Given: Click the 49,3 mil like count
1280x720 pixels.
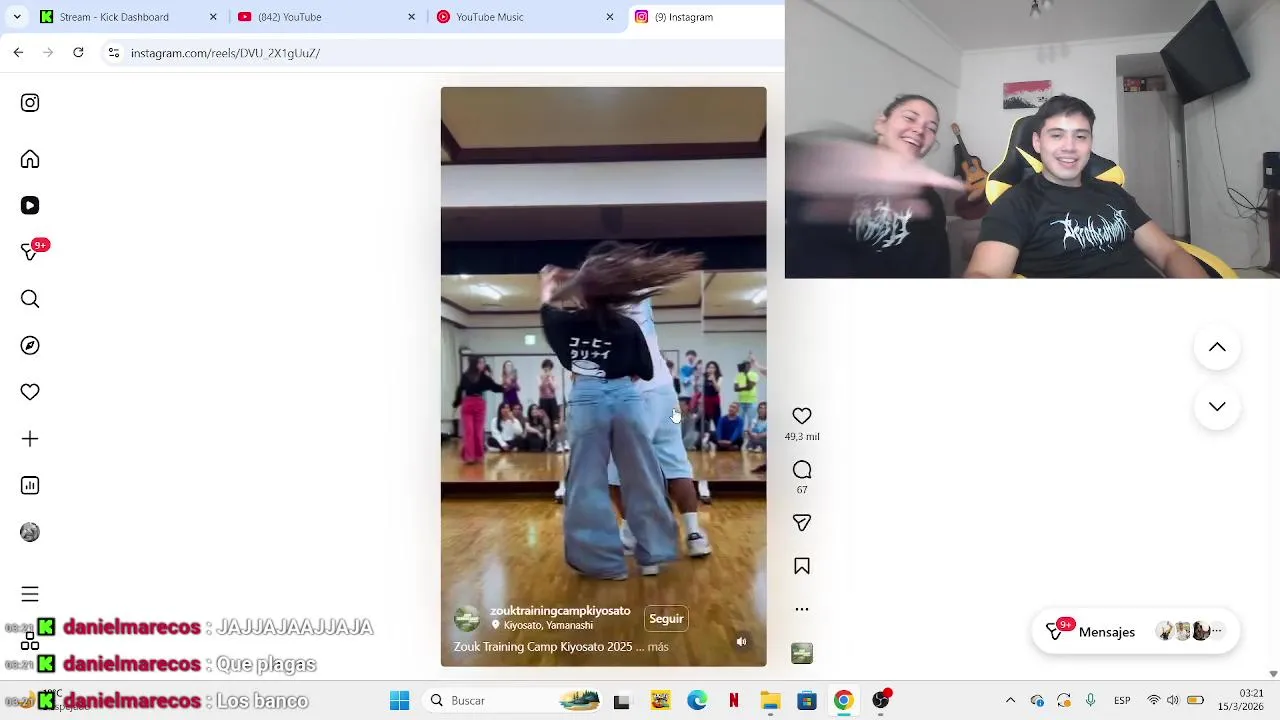Looking at the screenshot, I should pyautogui.click(x=802, y=437).
